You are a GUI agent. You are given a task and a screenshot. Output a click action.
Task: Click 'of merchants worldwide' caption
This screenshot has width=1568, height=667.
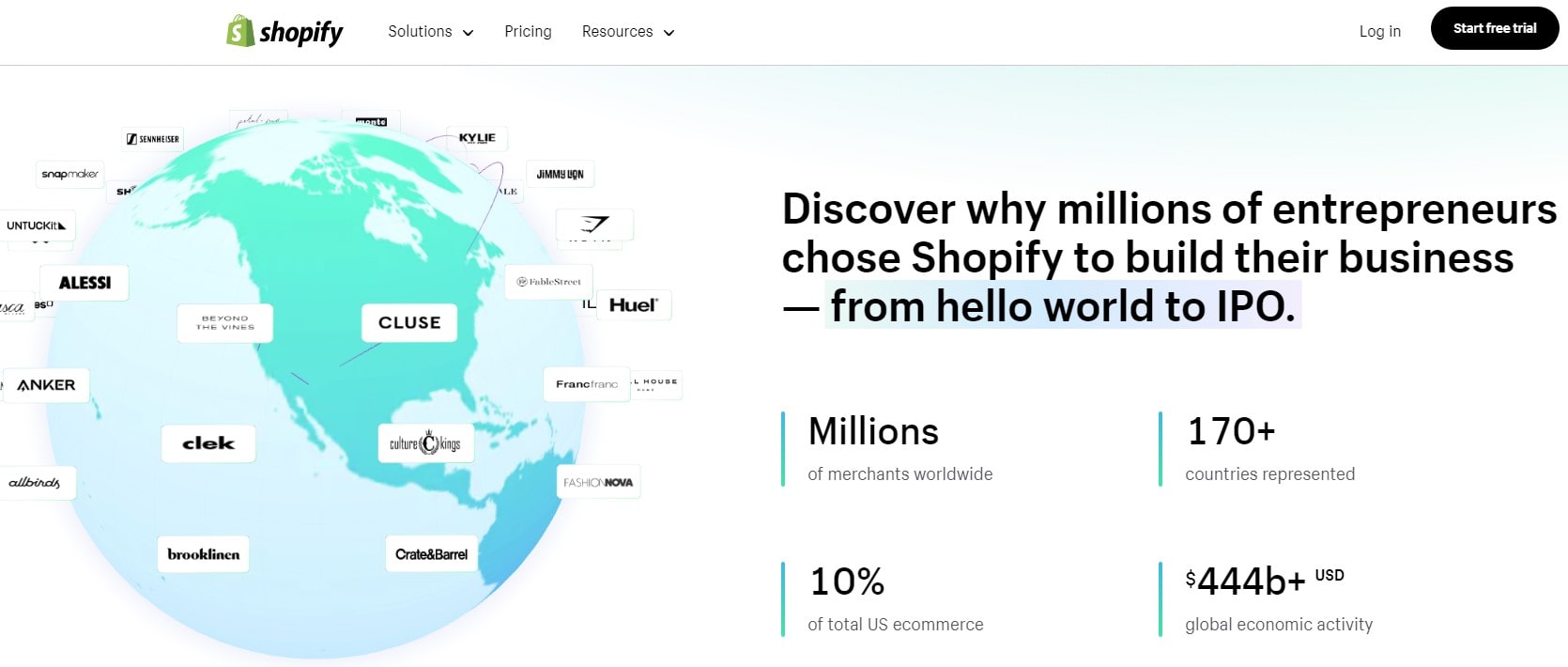click(900, 474)
